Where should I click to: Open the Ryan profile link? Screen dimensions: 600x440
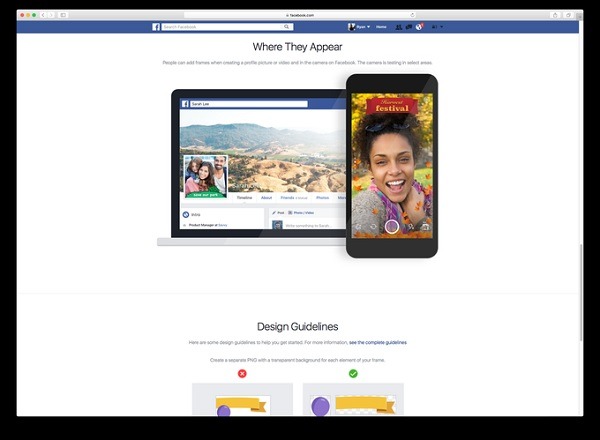pos(361,27)
